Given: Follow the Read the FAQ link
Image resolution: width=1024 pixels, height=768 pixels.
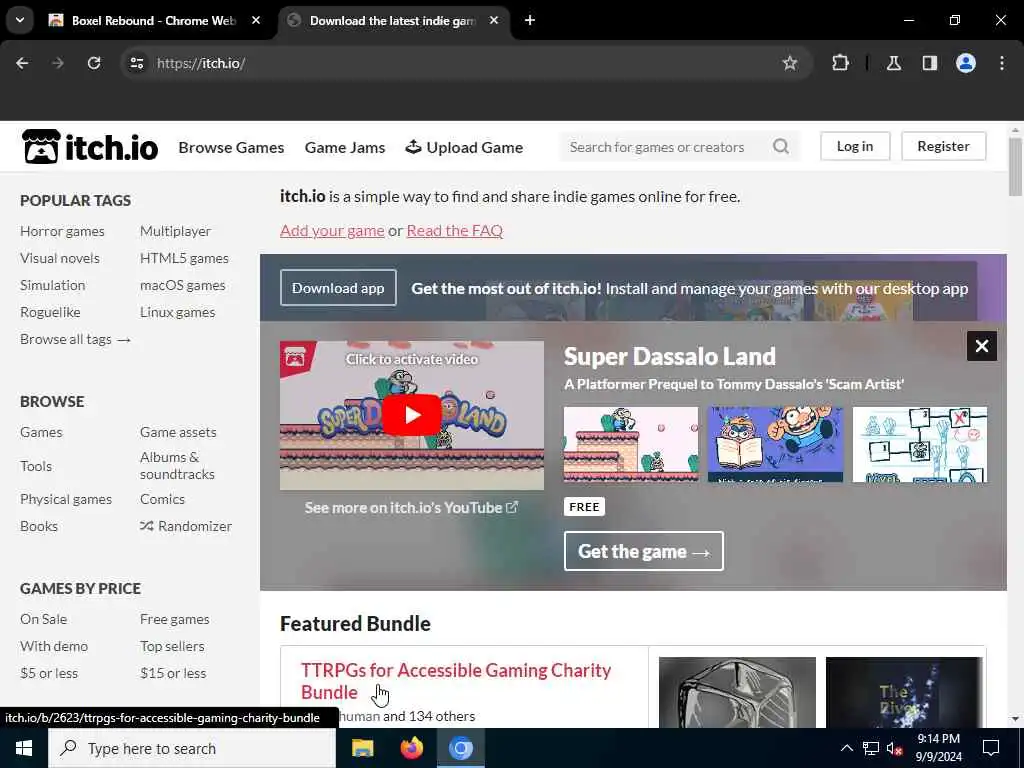Looking at the screenshot, I should 455,231.
